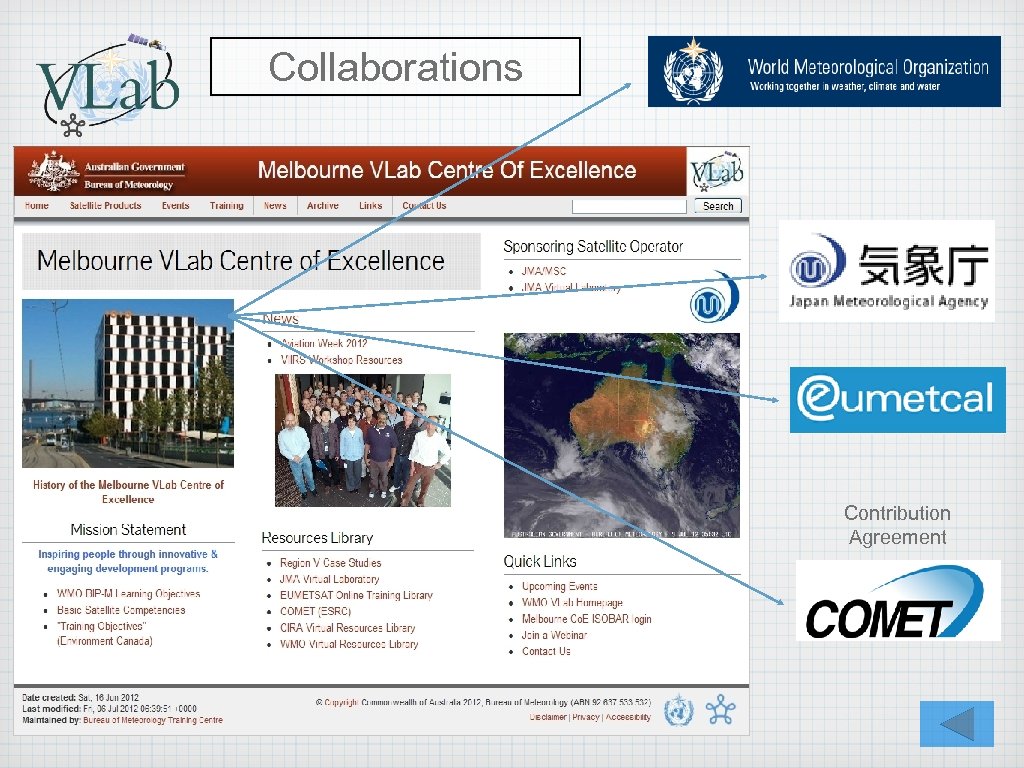The image size is (1024, 768).
Task: Click the Melbourne VLab Centre of Excellence page heading
Action: (x=240, y=261)
